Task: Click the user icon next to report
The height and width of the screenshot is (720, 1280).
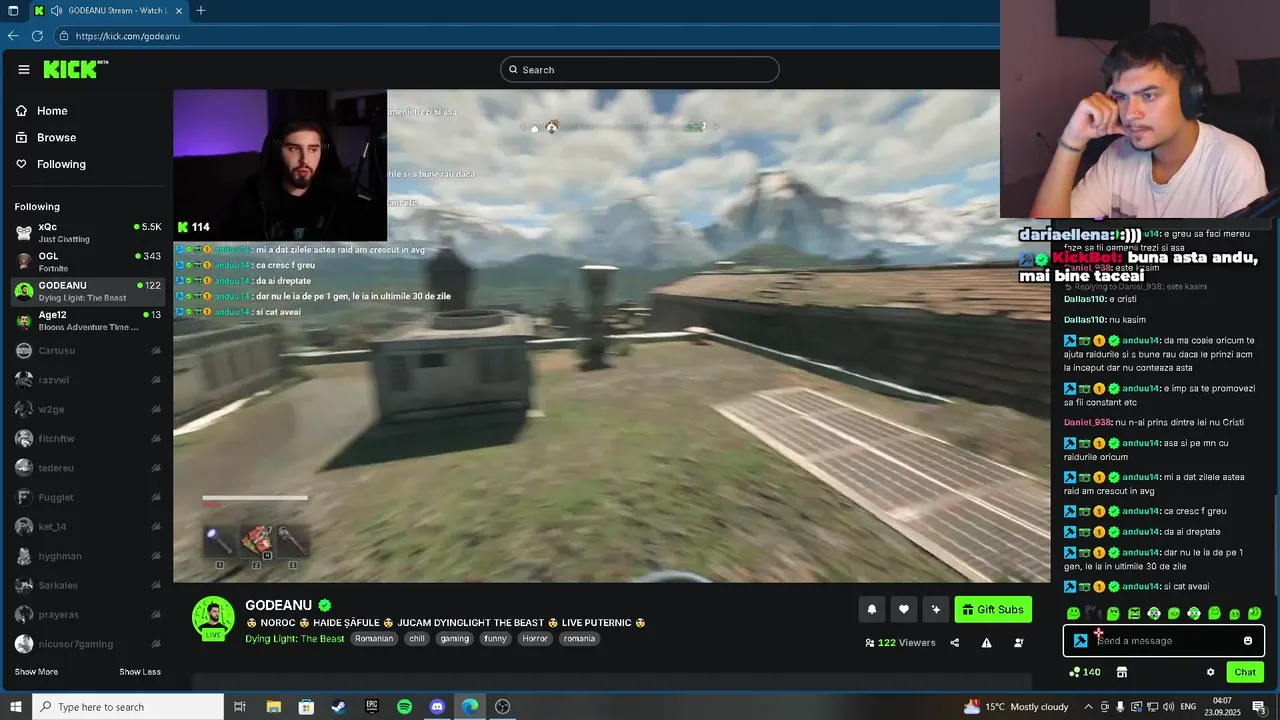Action: click(1019, 643)
